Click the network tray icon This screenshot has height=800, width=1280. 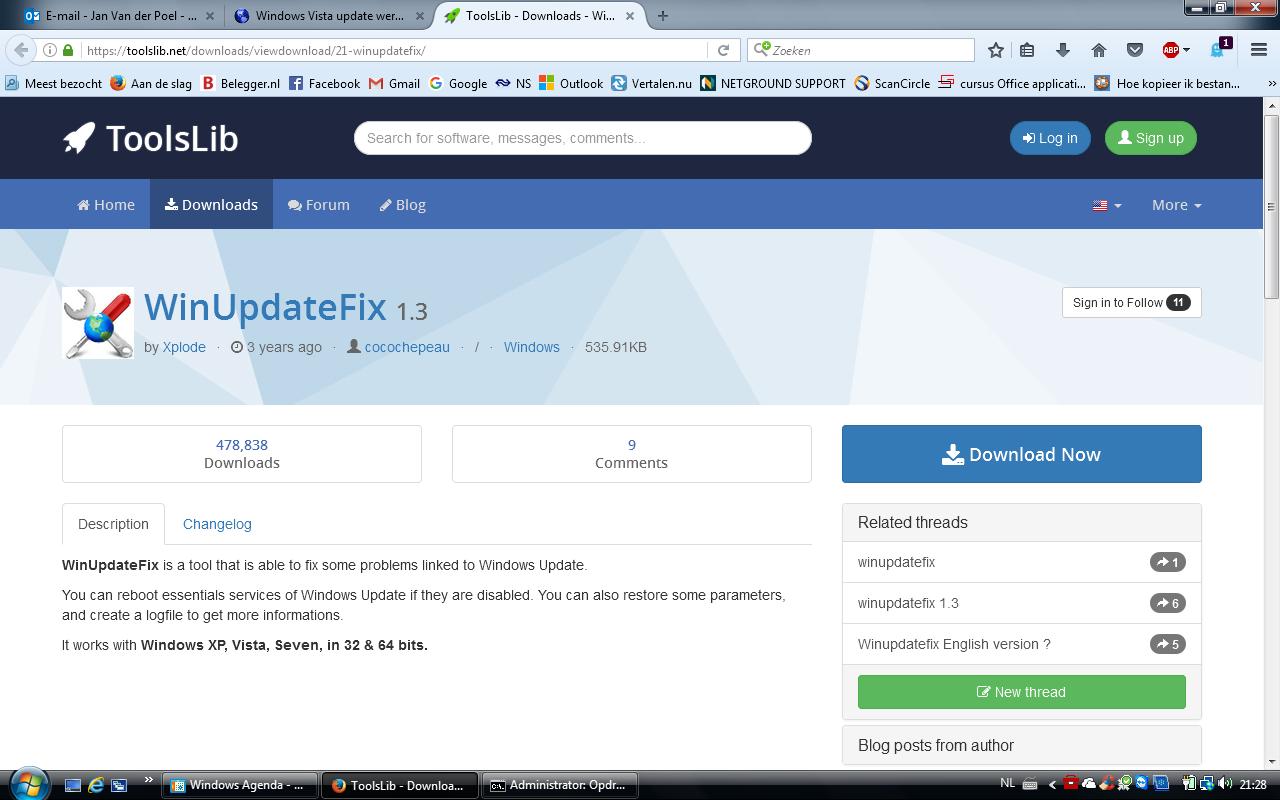(x=1206, y=784)
